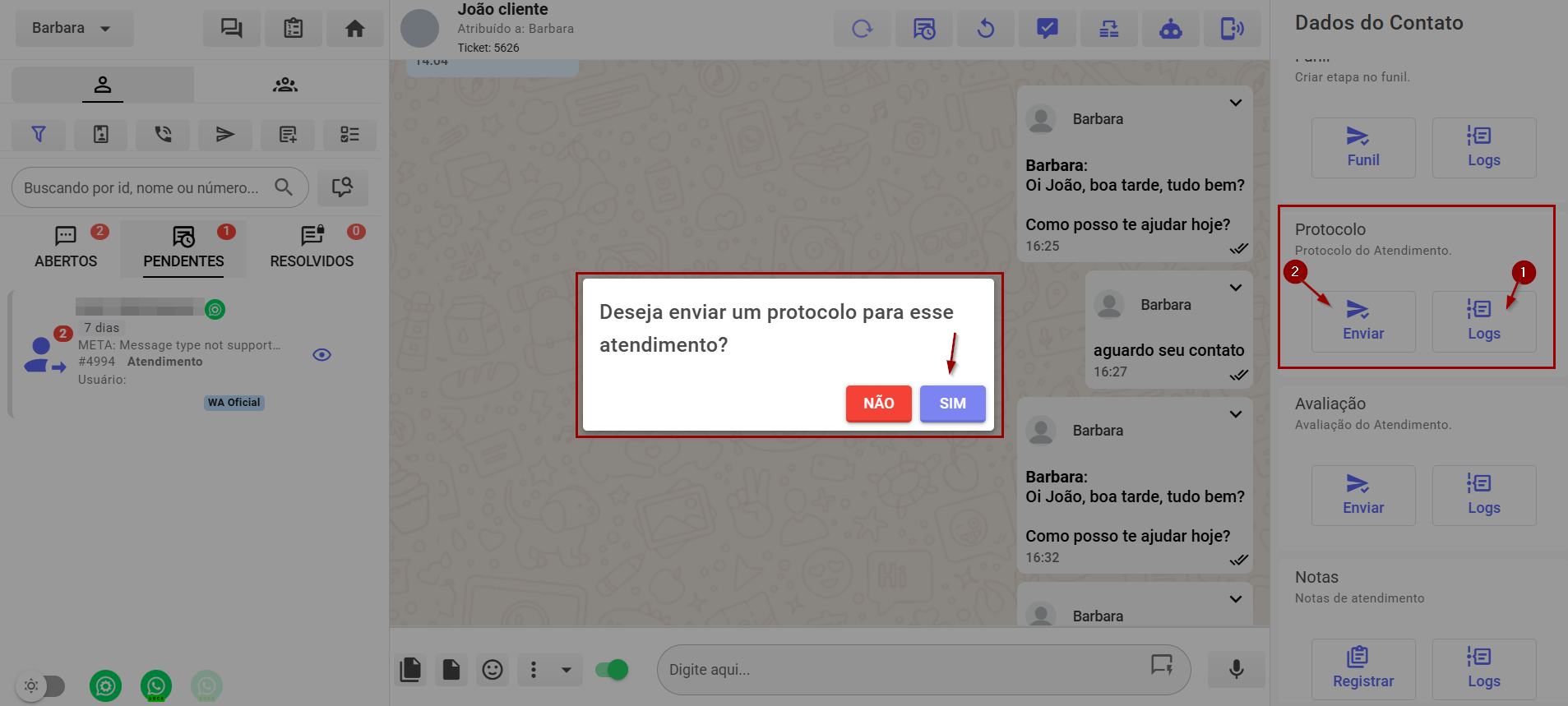This screenshot has width=1568, height=706.
Task: Switch to the ABERTOS tab
Action: (x=66, y=247)
